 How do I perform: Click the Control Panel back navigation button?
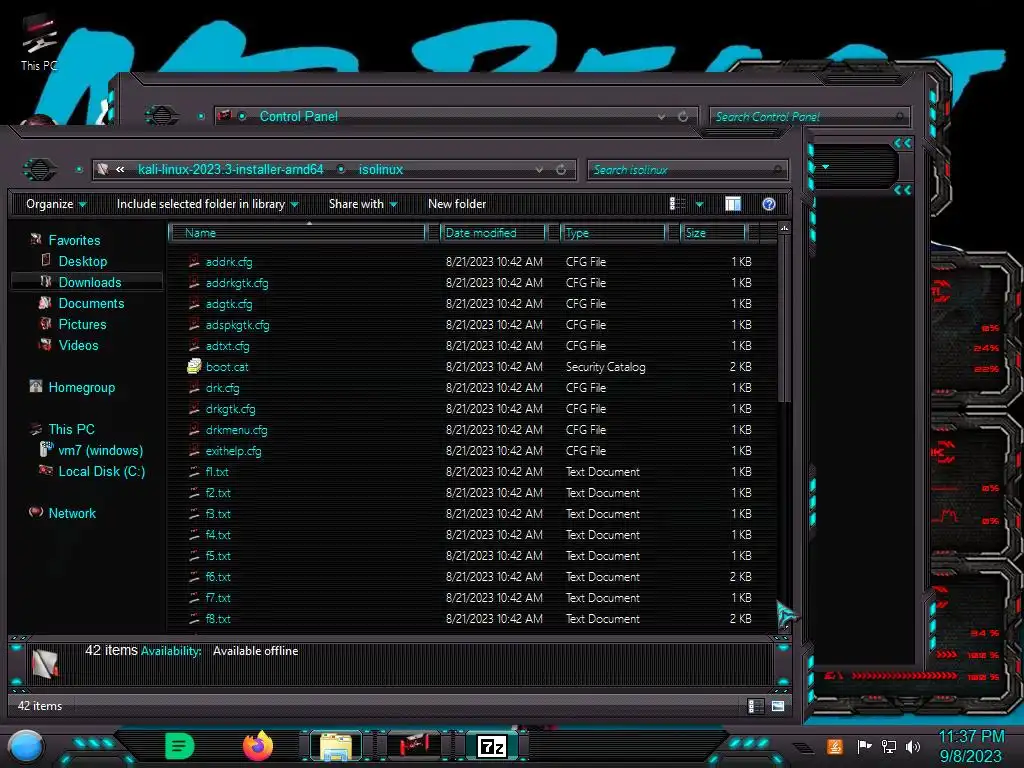(161, 116)
